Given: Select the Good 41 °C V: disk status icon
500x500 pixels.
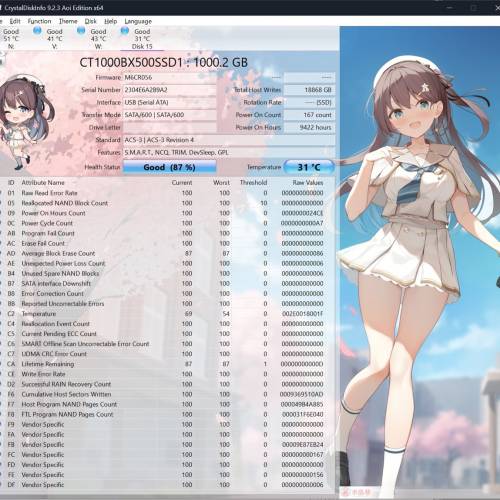Looking at the screenshot, I should (x=37, y=31).
